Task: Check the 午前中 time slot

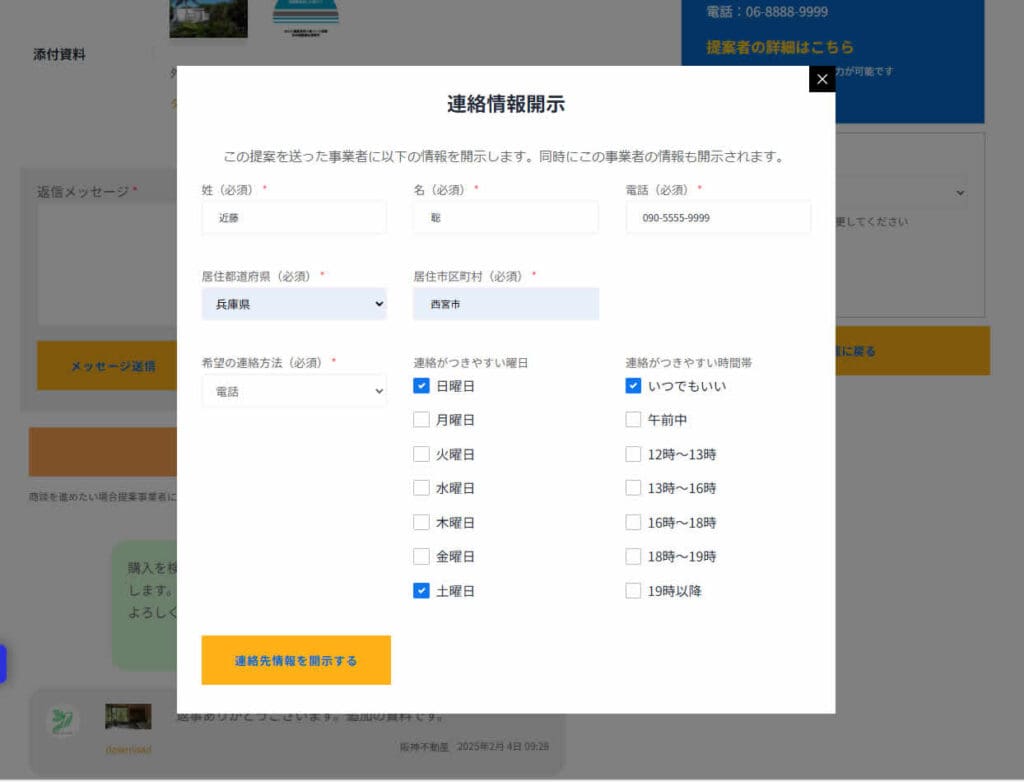Action: coord(633,420)
